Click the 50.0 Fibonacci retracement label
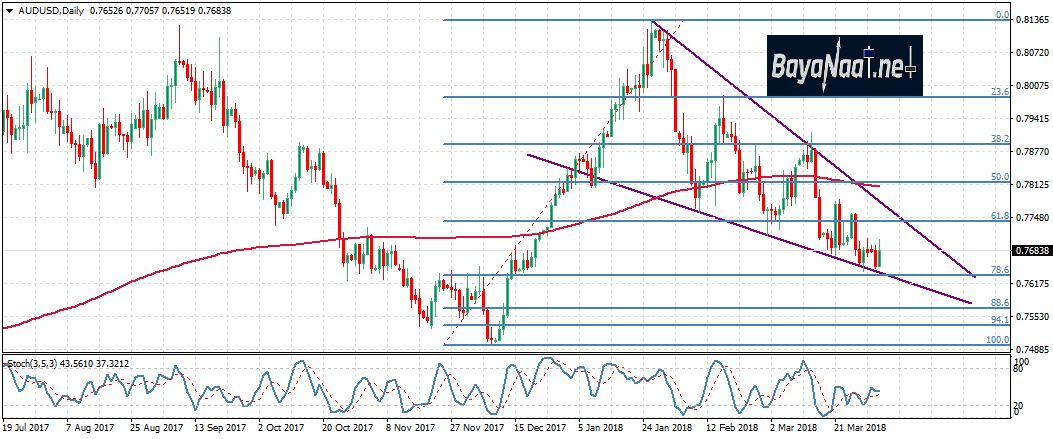Screen dimensions: 1053x439 point(996,176)
